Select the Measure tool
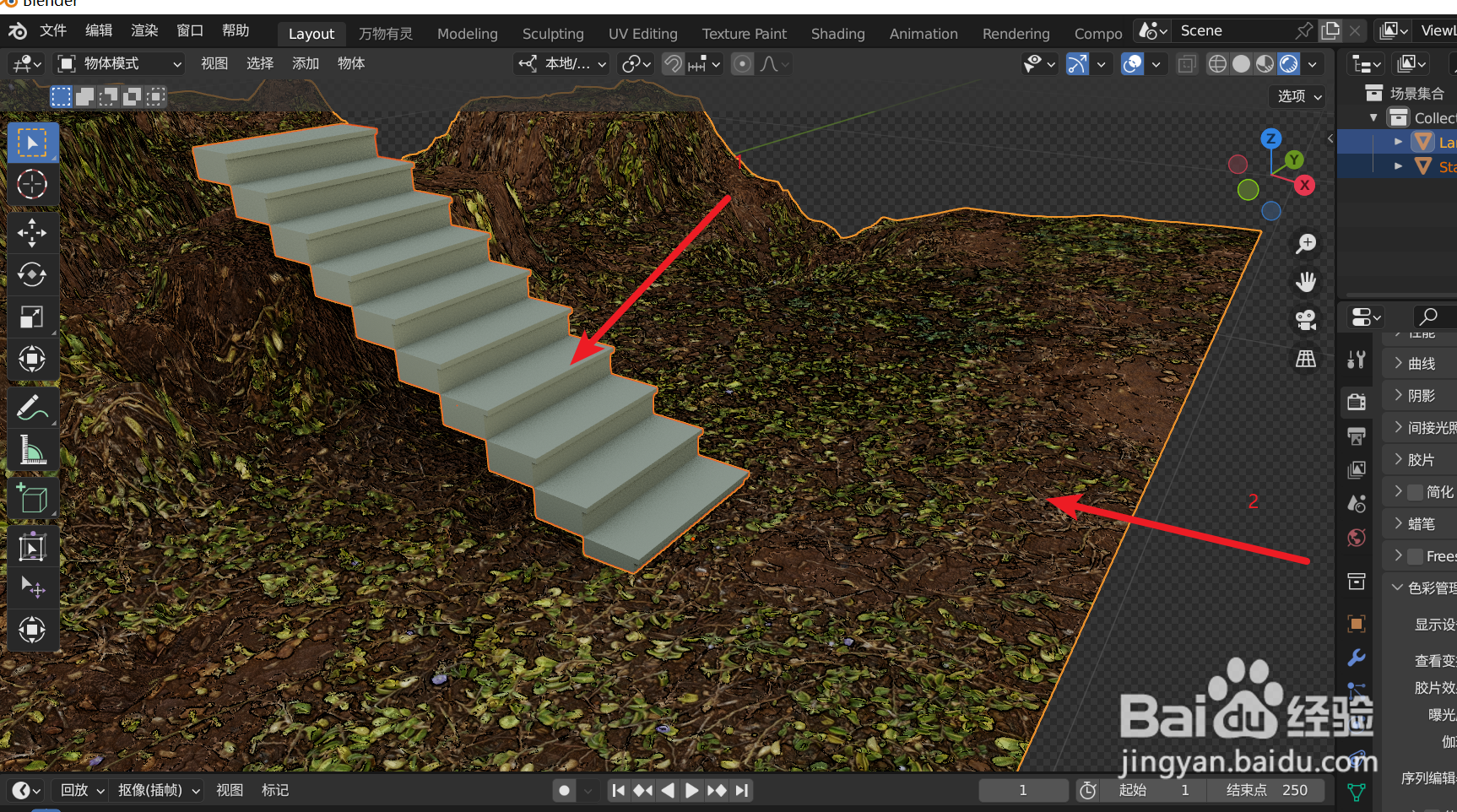Screen dimensions: 1457x812 33,449
